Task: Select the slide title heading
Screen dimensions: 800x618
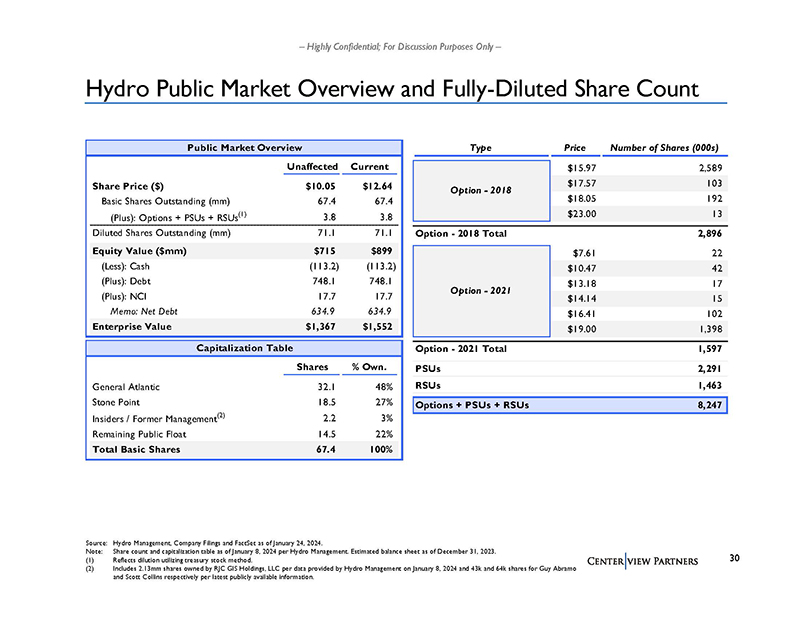Action: [x=391, y=88]
